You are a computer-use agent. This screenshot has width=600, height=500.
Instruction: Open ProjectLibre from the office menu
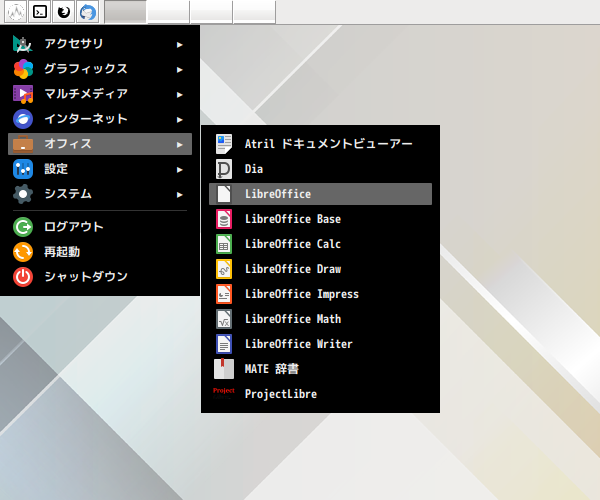pos(320,394)
